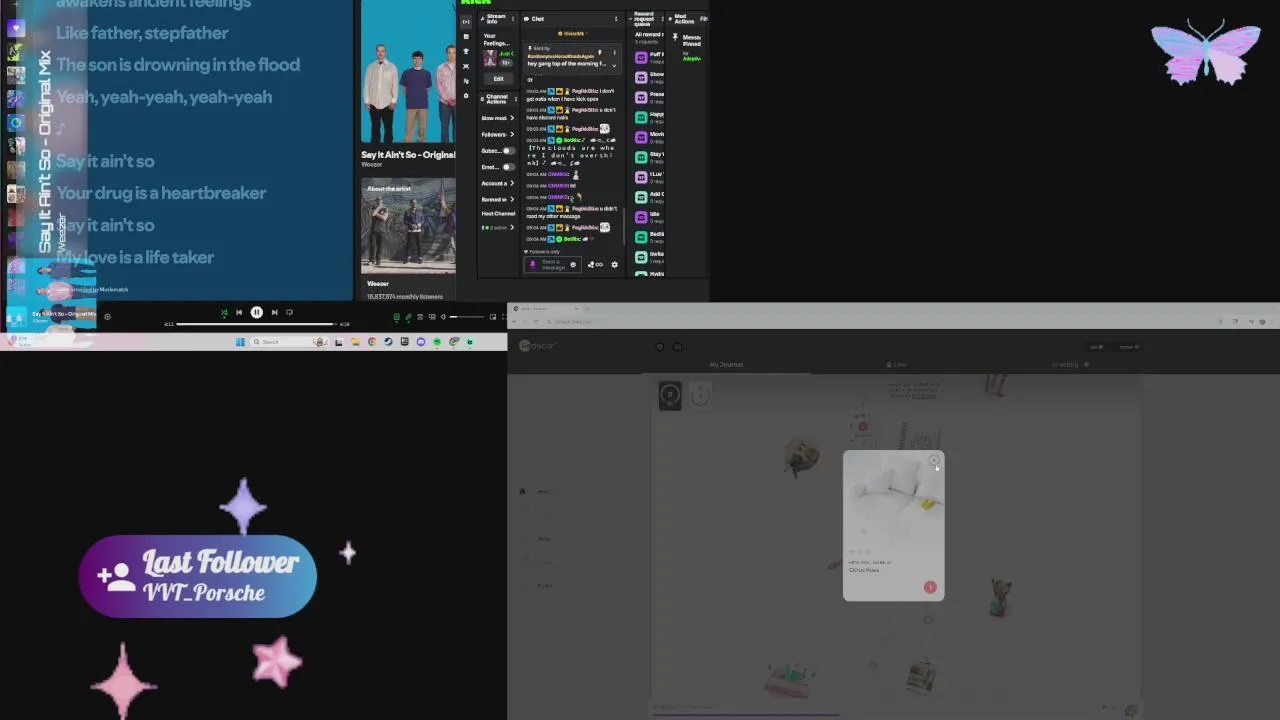
Task: Open Host Channel in Channel Actions
Action: [x=498, y=213]
